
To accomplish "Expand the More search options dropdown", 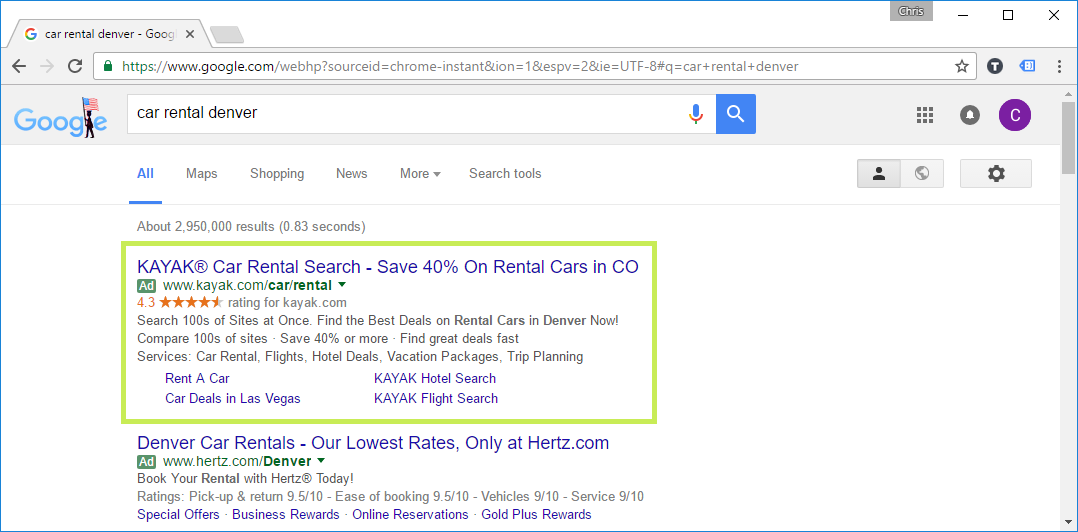I will 420,174.
